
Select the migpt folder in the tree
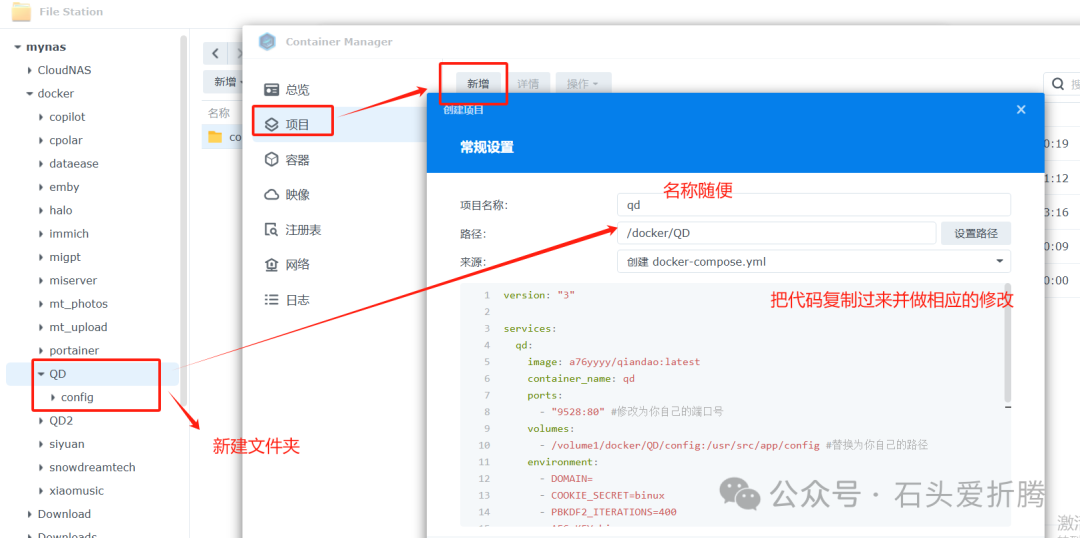click(x=65, y=258)
